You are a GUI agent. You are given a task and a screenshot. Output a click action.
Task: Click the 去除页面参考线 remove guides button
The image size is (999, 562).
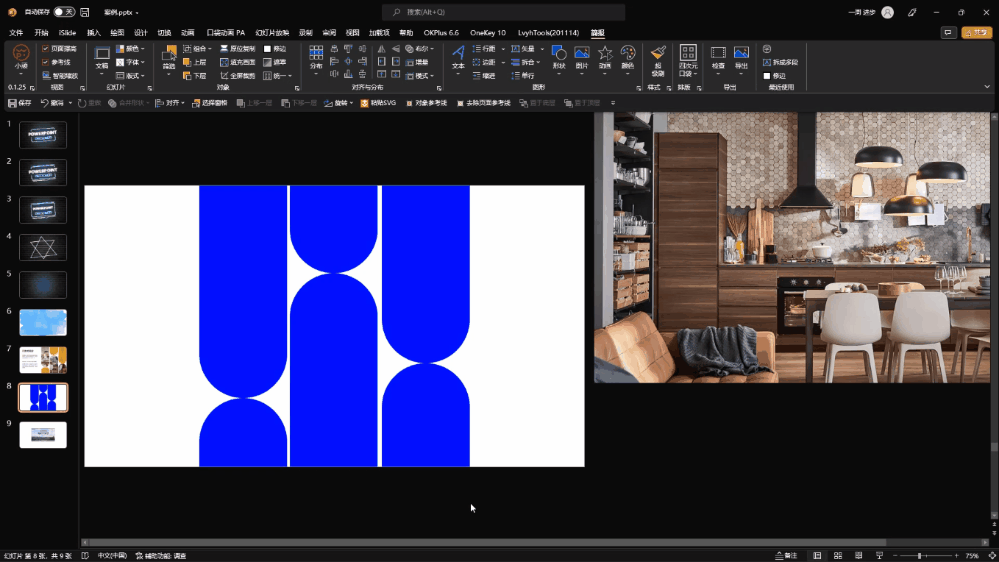coord(484,103)
